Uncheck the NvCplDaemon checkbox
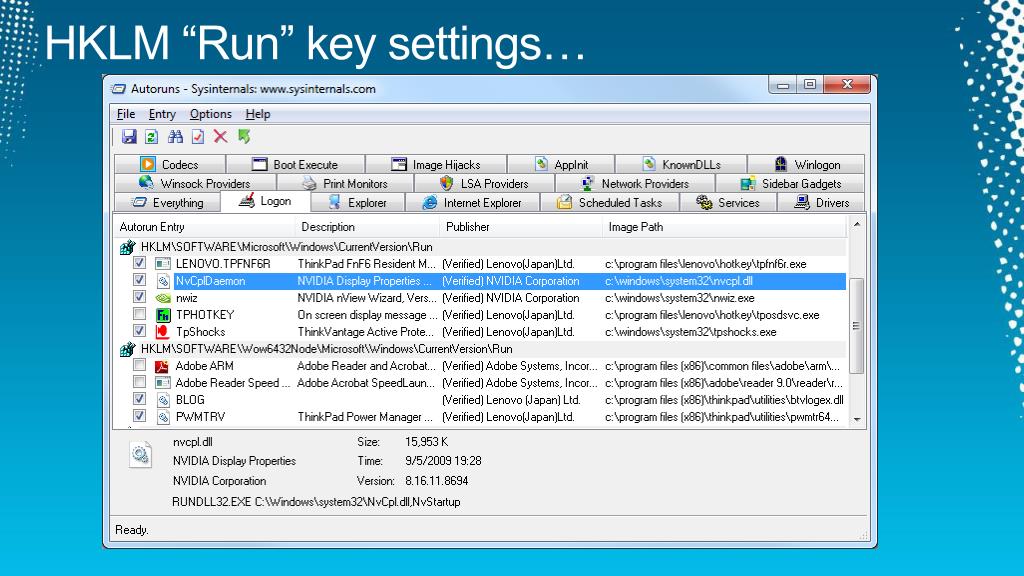1024x576 pixels. [139, 280]
